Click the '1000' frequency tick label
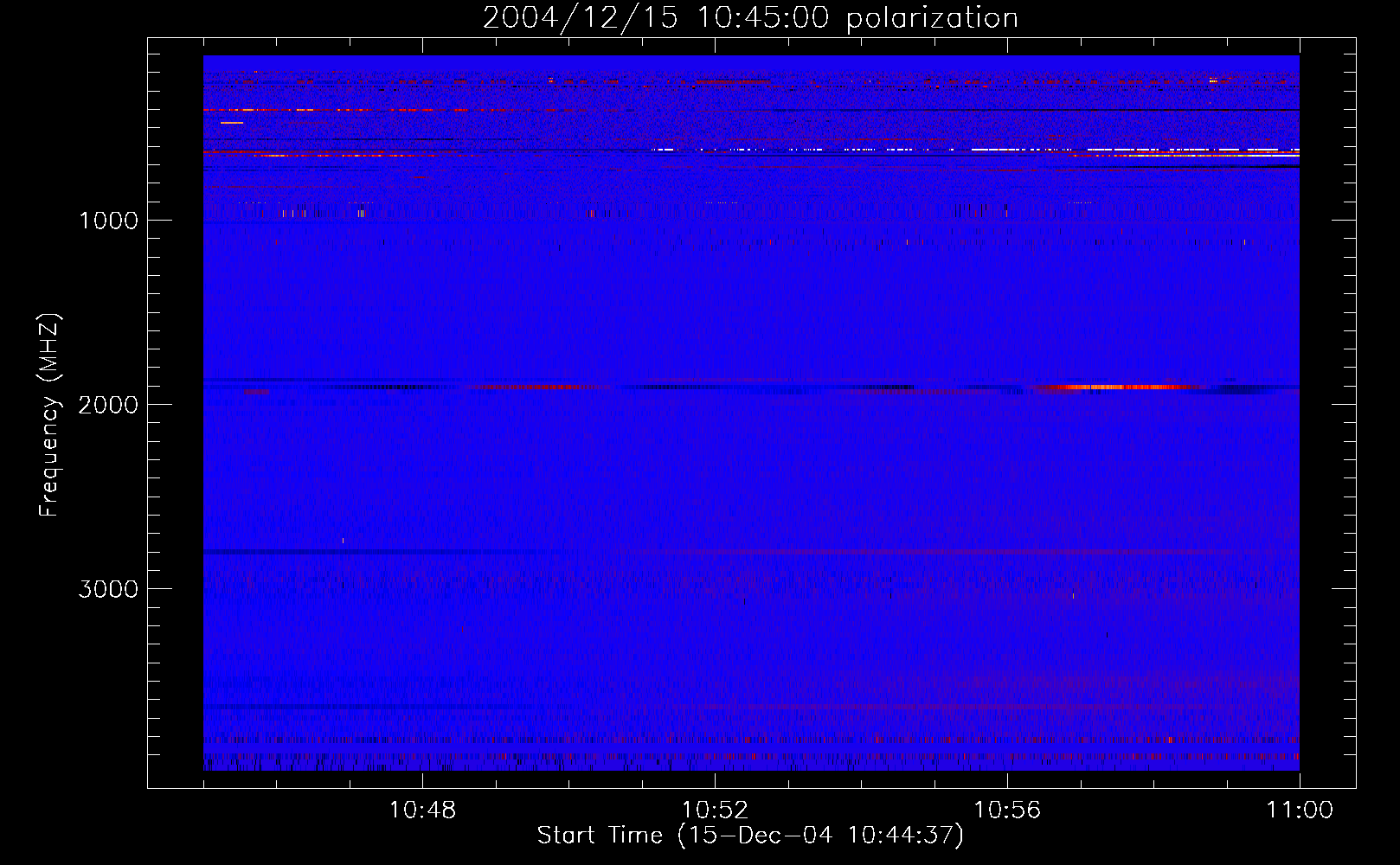 (x=108, y=221)
